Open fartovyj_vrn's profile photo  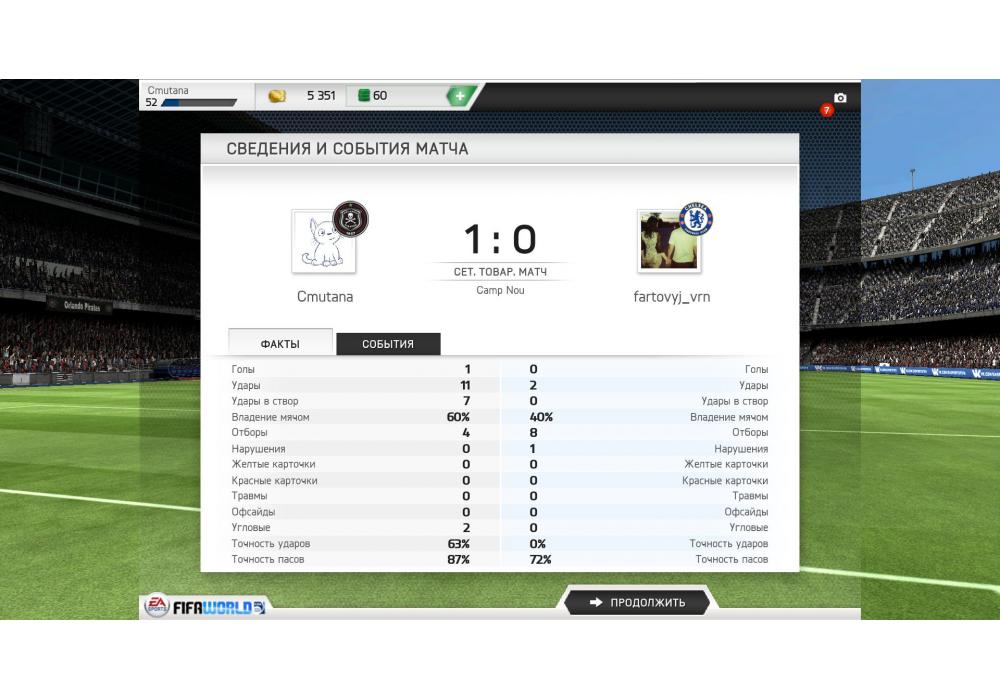click(669, 242)
